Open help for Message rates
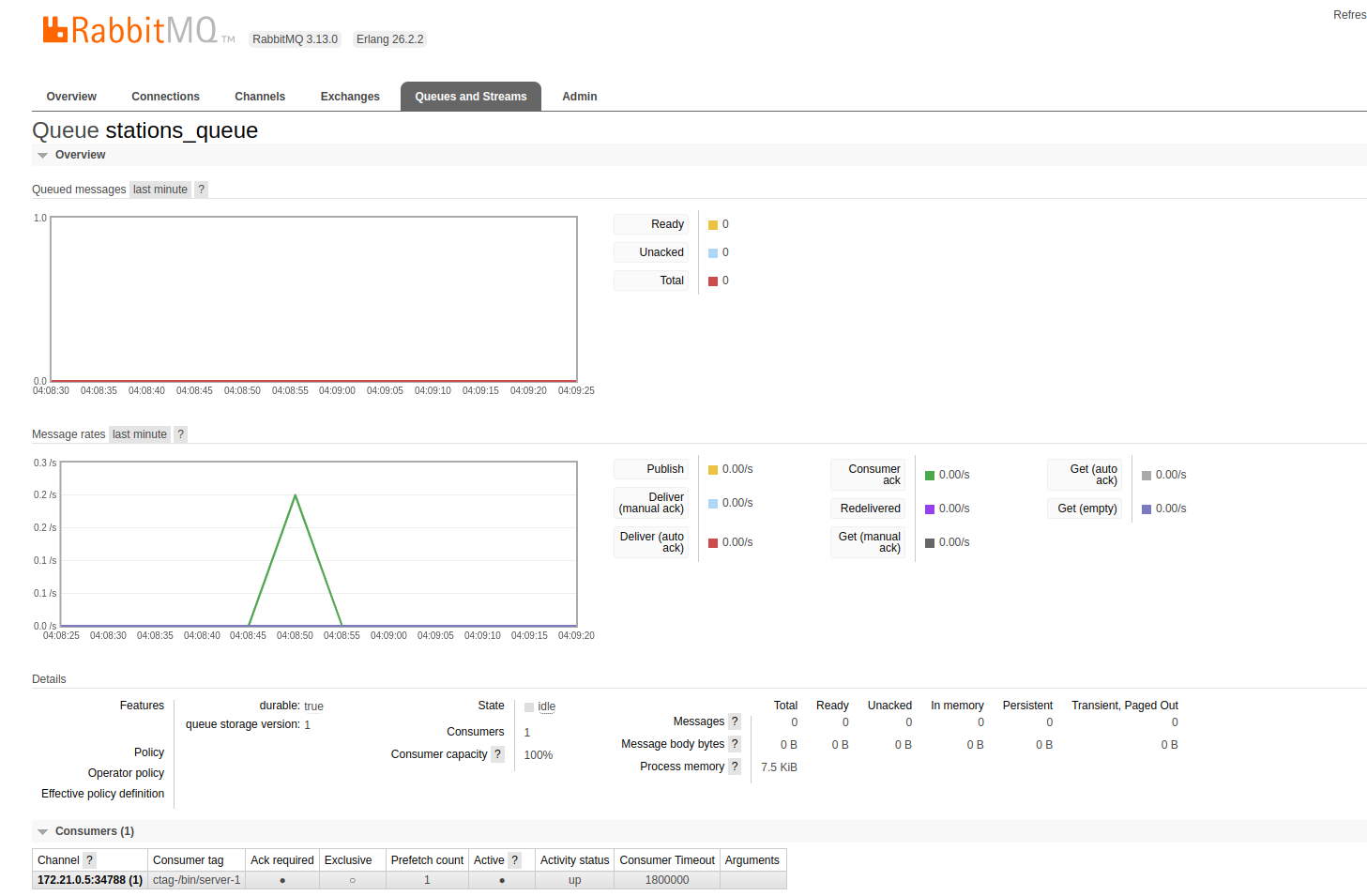Screen dimensions: 1367x896 click(x=181, y=434)
